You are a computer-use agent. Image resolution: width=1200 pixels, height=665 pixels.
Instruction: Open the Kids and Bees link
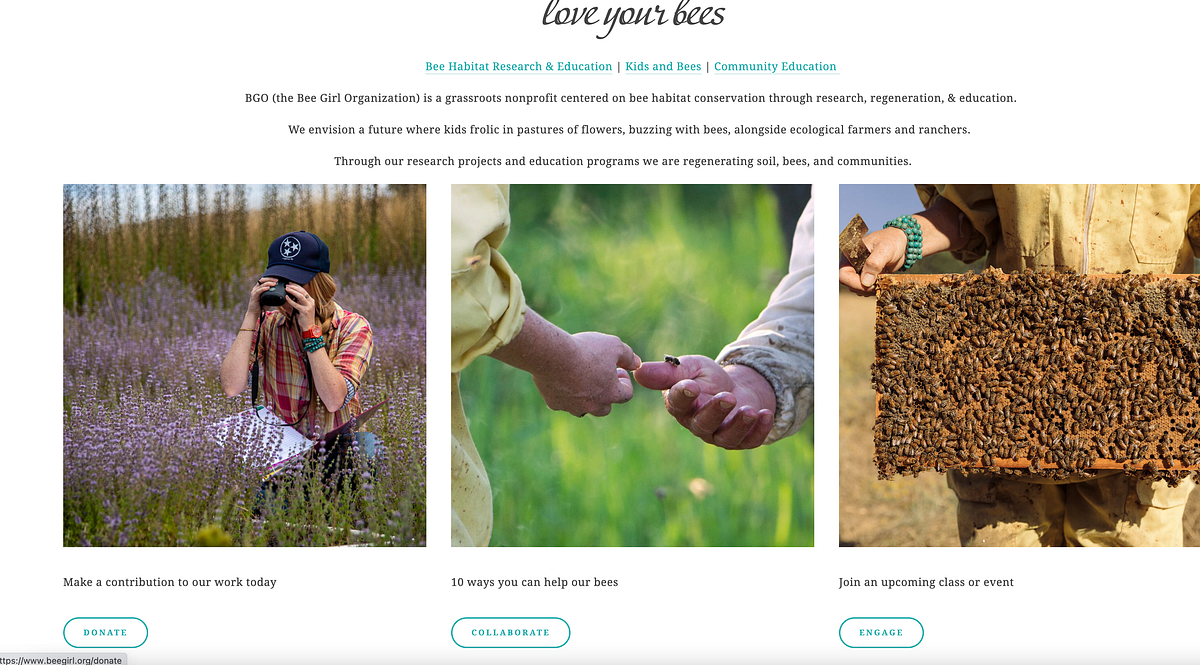pos(663,67)
